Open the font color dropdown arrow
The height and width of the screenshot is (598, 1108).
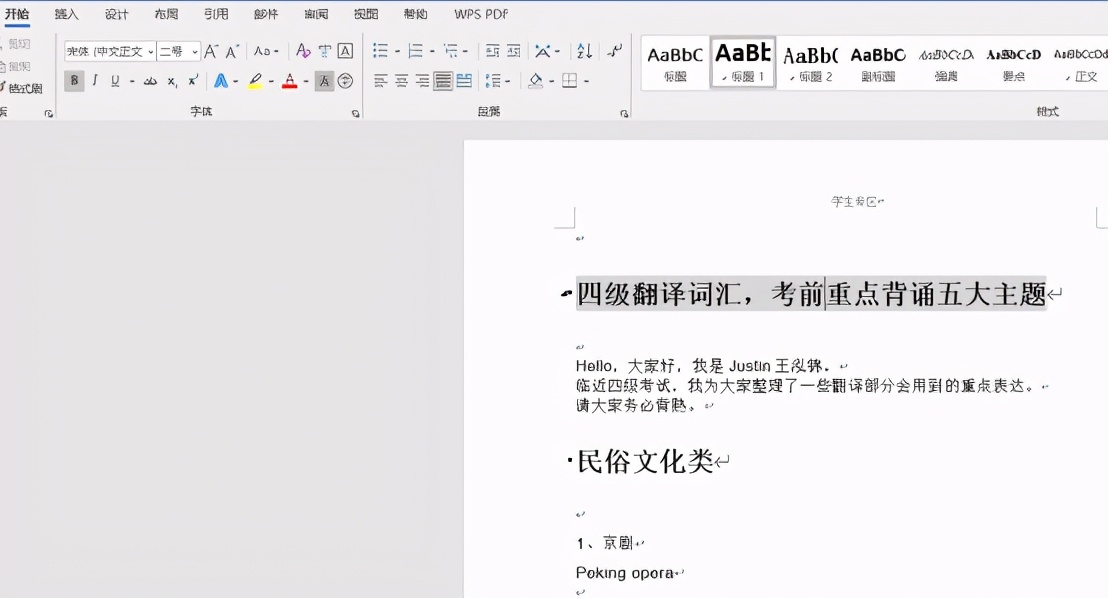[305, 81]
